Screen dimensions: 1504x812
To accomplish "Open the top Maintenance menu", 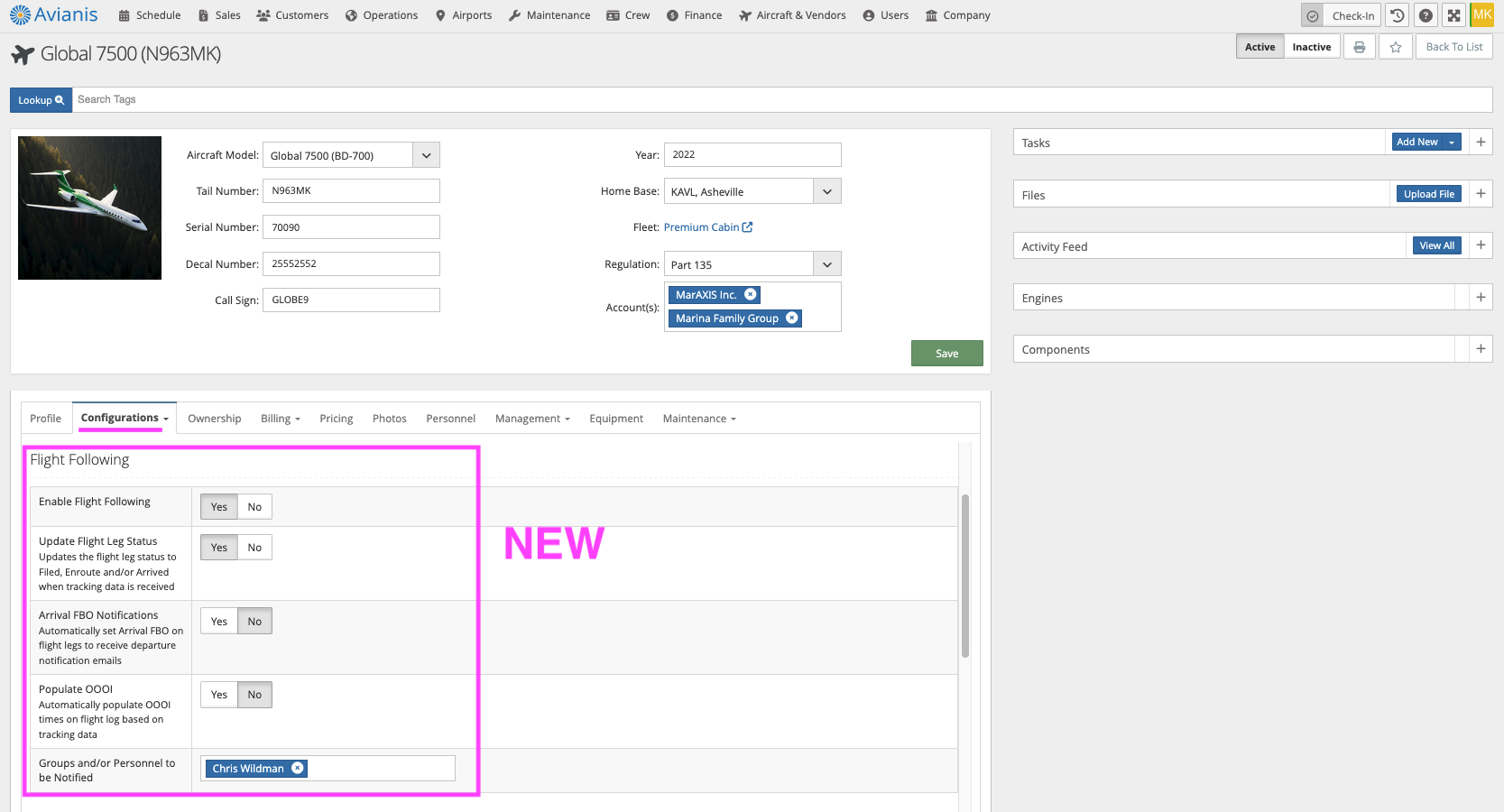I will click(x=549, y=15).
